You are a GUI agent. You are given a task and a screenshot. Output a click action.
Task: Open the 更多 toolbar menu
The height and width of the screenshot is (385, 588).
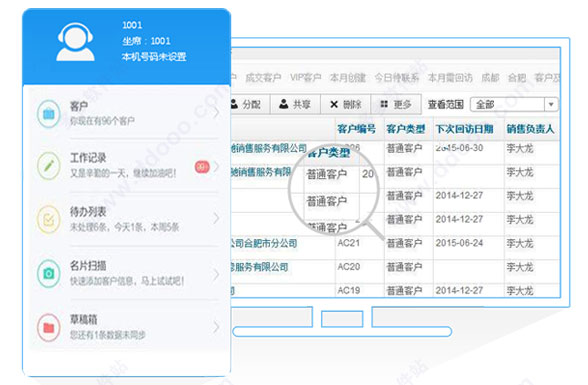pyautogui.click(x=396, y=104)
